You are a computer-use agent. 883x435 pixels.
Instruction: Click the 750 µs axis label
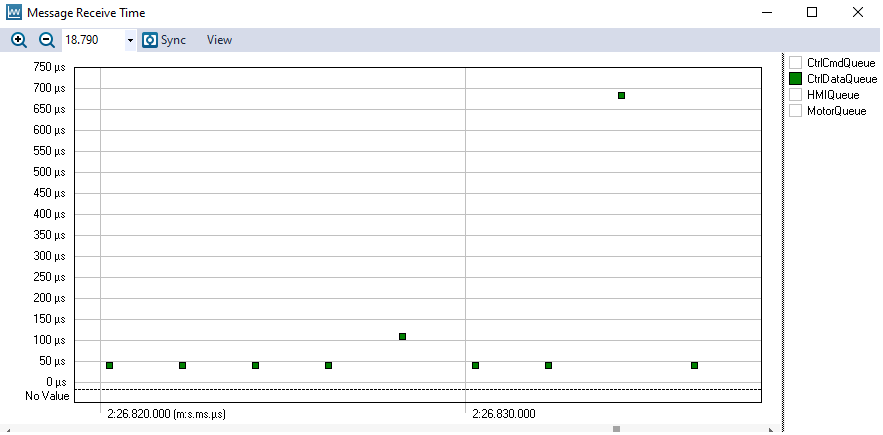click(50, 67)
